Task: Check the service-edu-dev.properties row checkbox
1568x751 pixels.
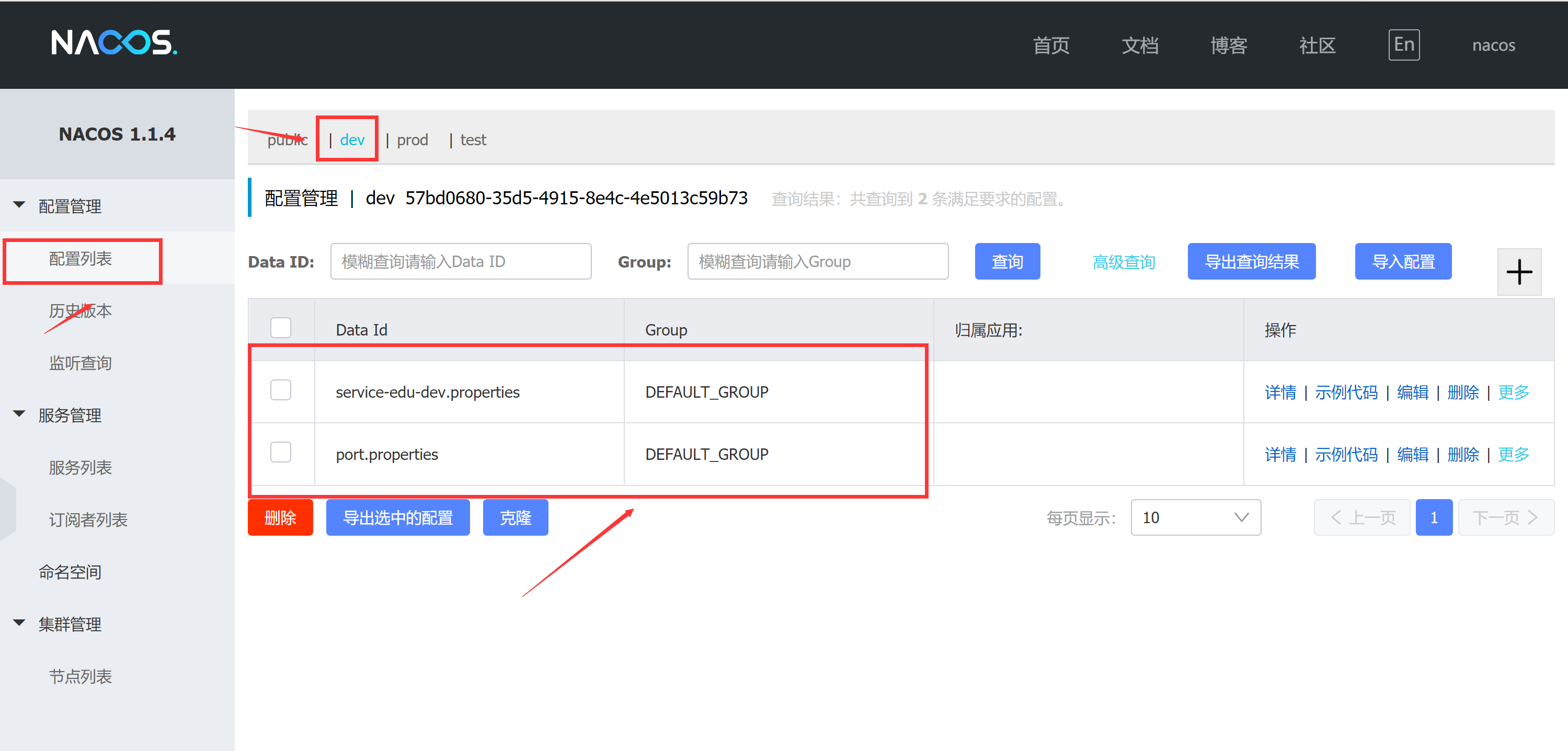Action: click(x=281, y=390)
